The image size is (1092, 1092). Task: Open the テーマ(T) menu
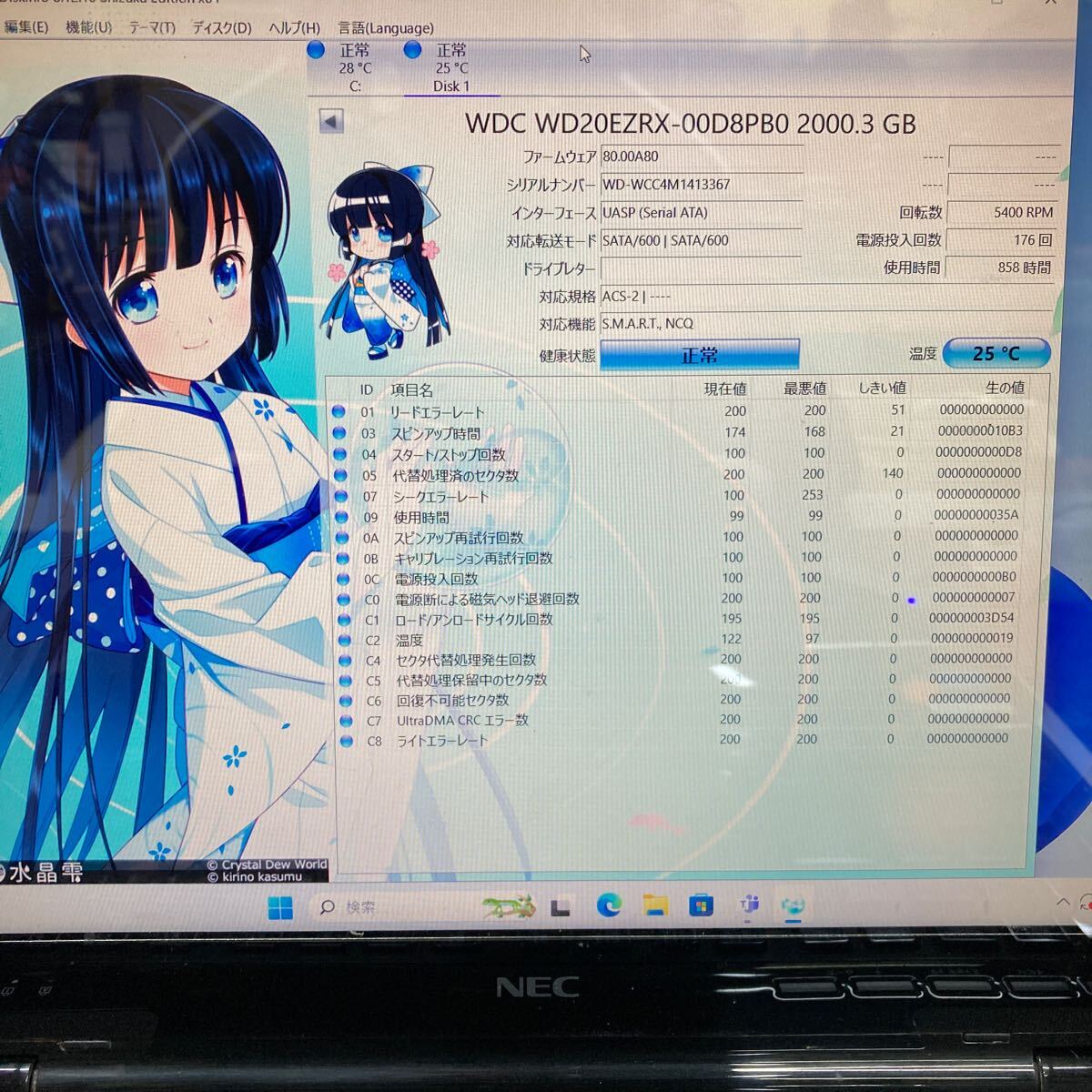click(x=151, y=27)
